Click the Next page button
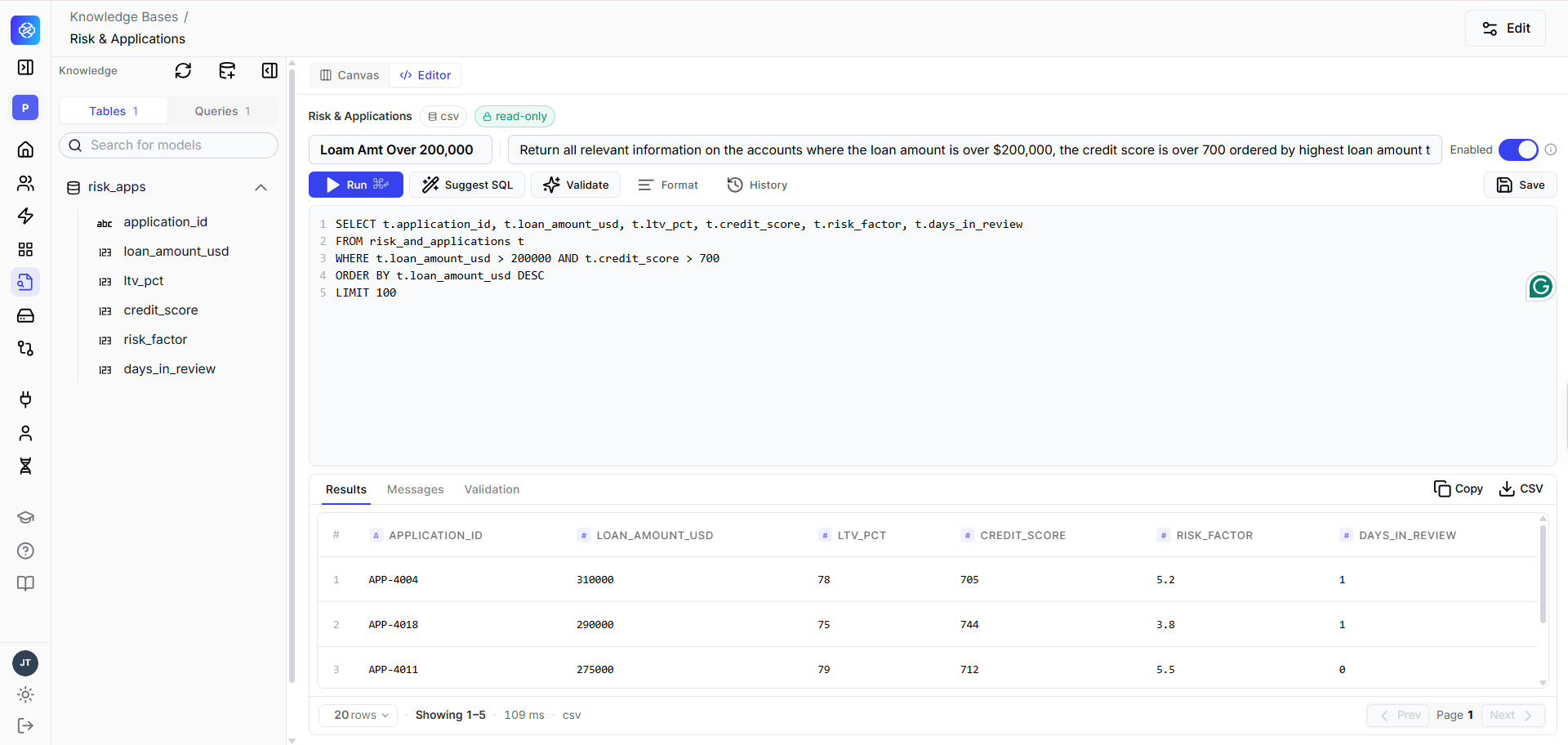The height and width of the screenshot is (745, 1568). click(1513, 715)
